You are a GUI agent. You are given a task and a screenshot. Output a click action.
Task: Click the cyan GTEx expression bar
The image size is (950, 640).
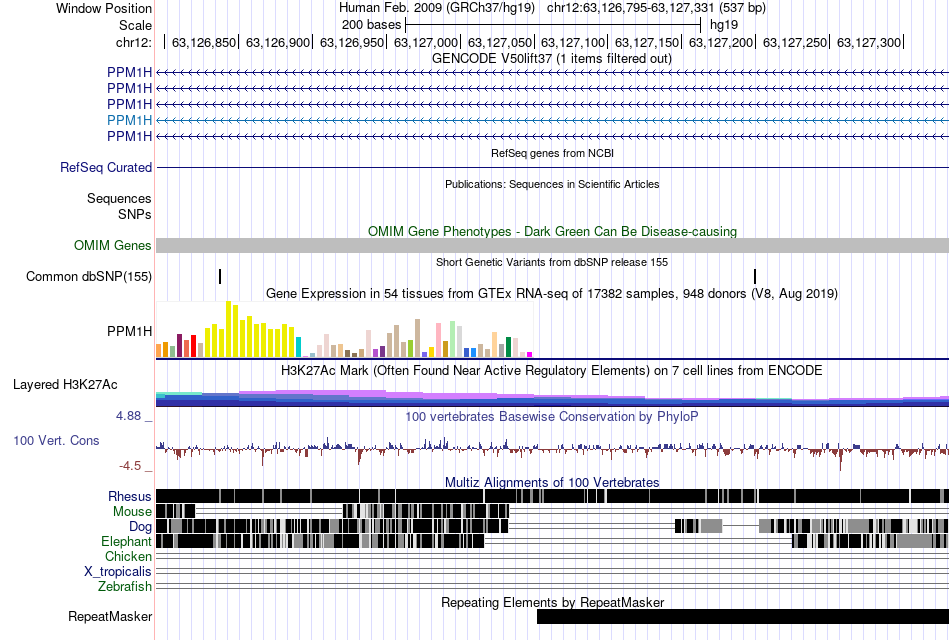point(298,347)
